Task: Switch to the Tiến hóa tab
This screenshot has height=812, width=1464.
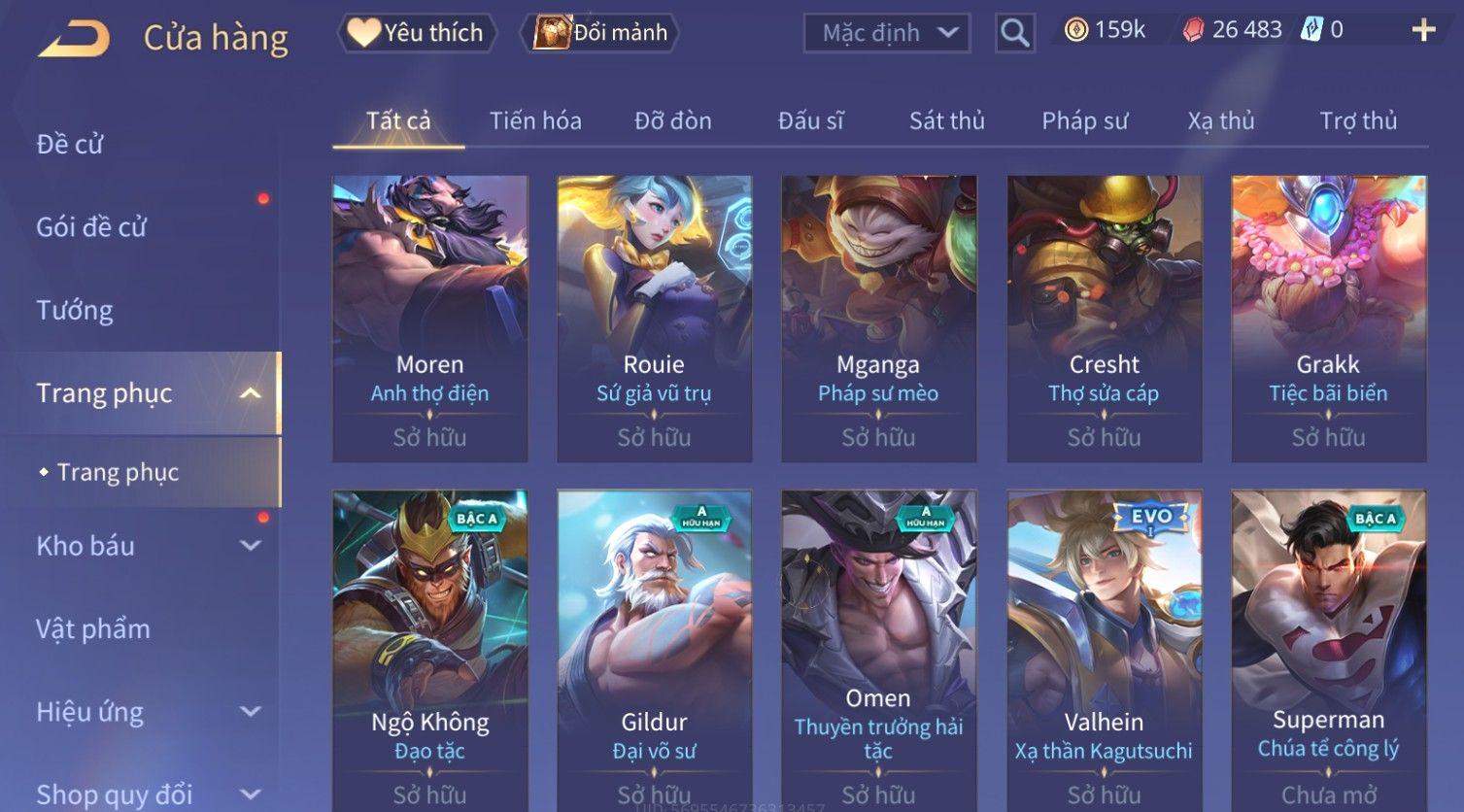Action: pos(535,121)
